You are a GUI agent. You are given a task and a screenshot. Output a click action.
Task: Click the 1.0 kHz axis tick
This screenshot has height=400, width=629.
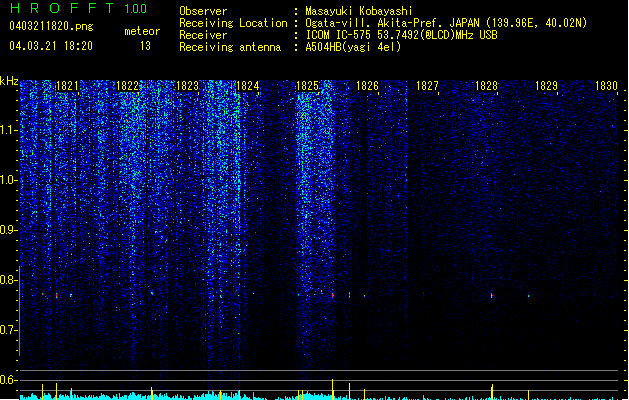8,180
